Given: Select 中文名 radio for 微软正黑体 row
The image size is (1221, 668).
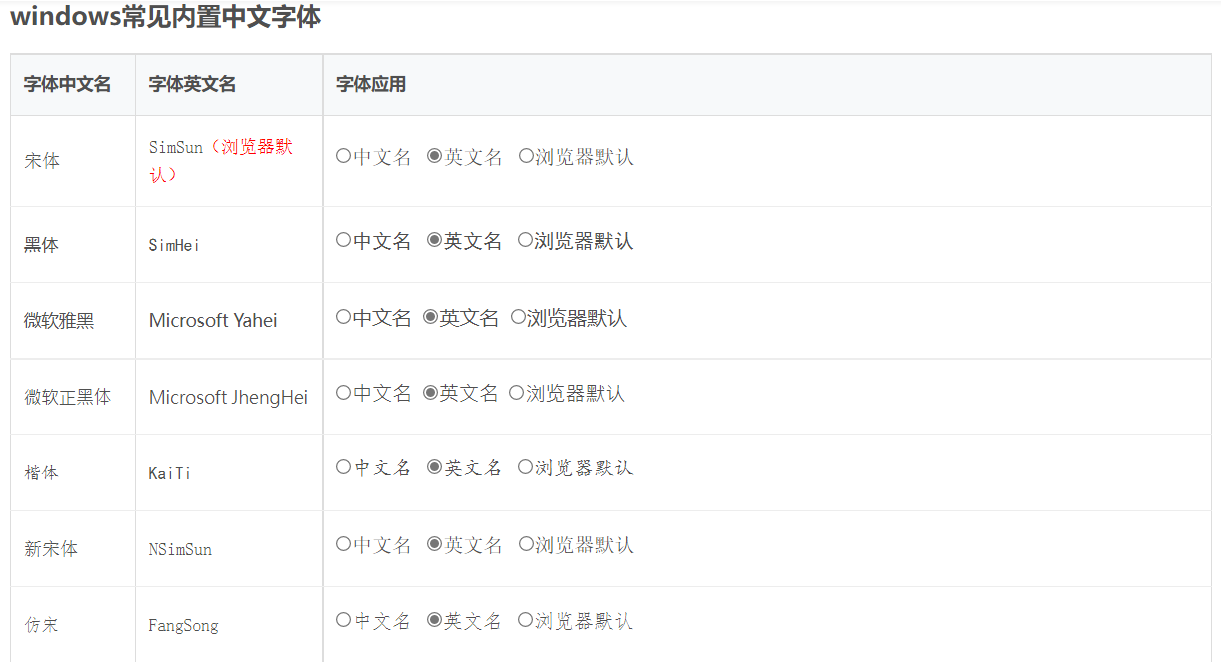Looking at the screenshot, I should [343, 393].
